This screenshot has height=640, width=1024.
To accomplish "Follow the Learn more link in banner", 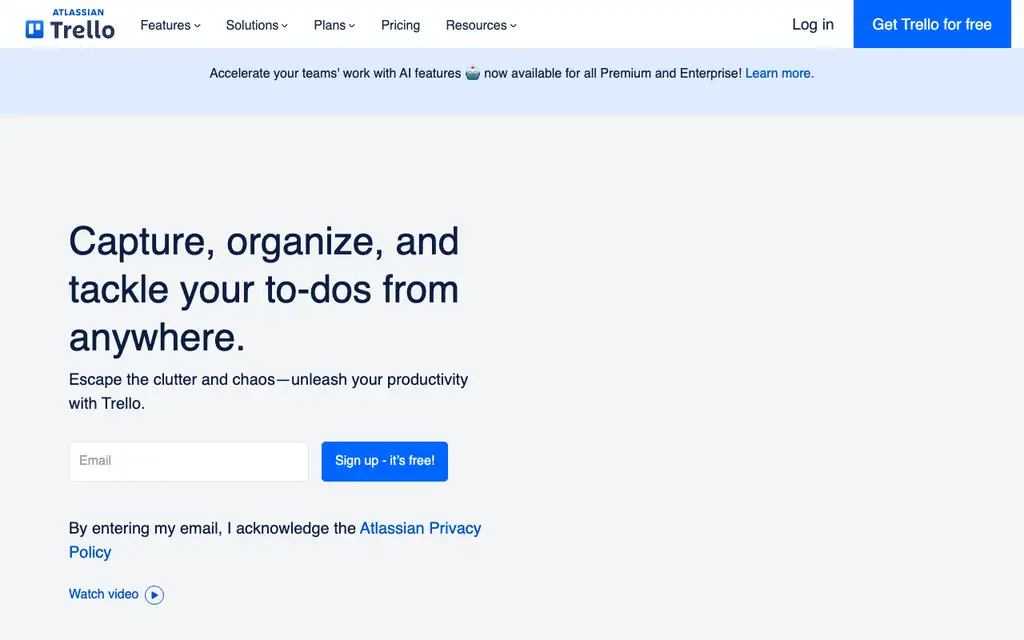I will click(779, 73).
